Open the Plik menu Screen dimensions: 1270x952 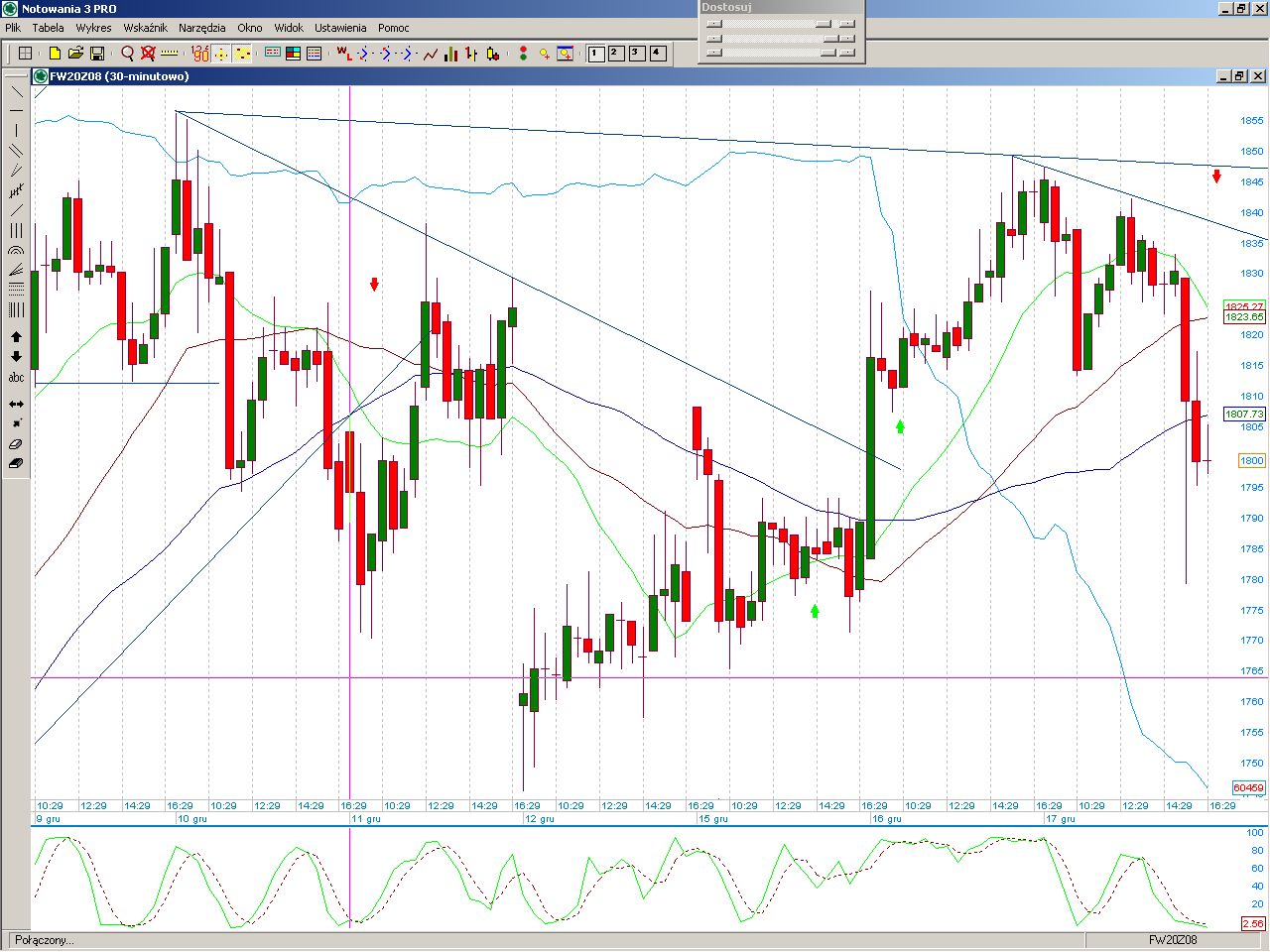tap(14, 28)
